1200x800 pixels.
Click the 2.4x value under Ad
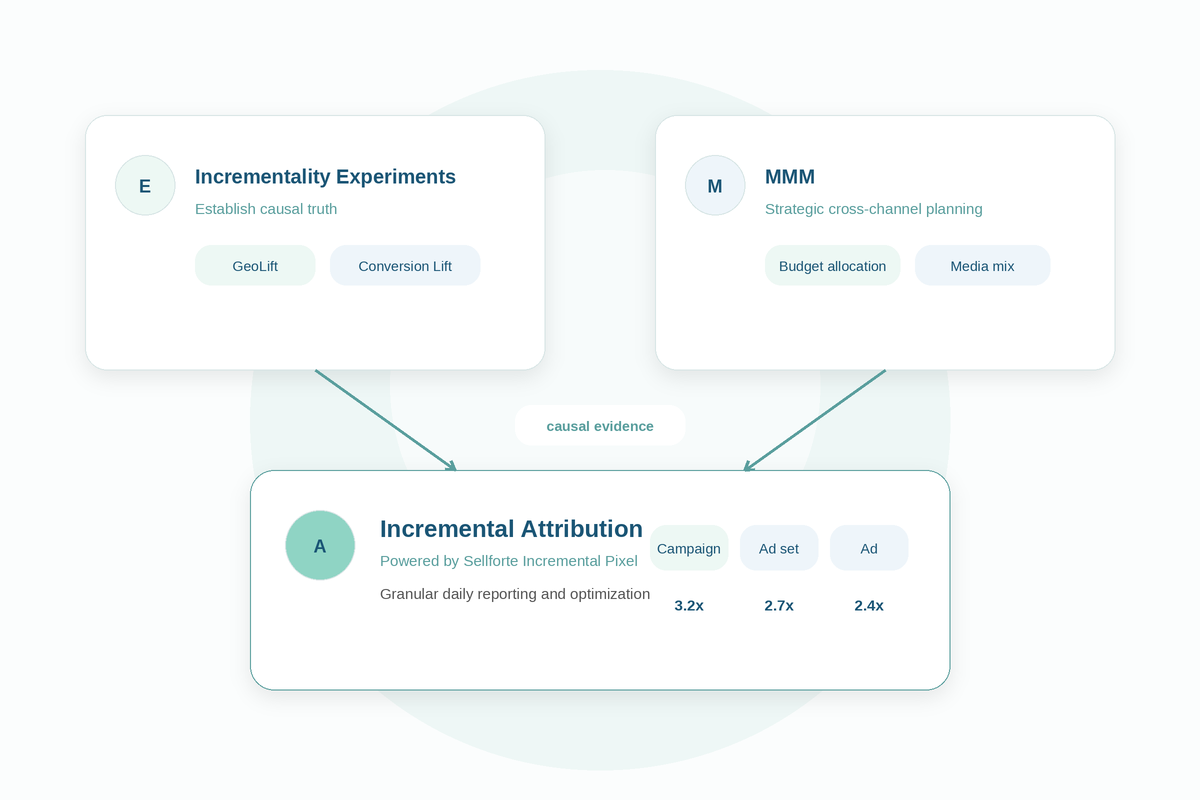[x=869, y=605]
